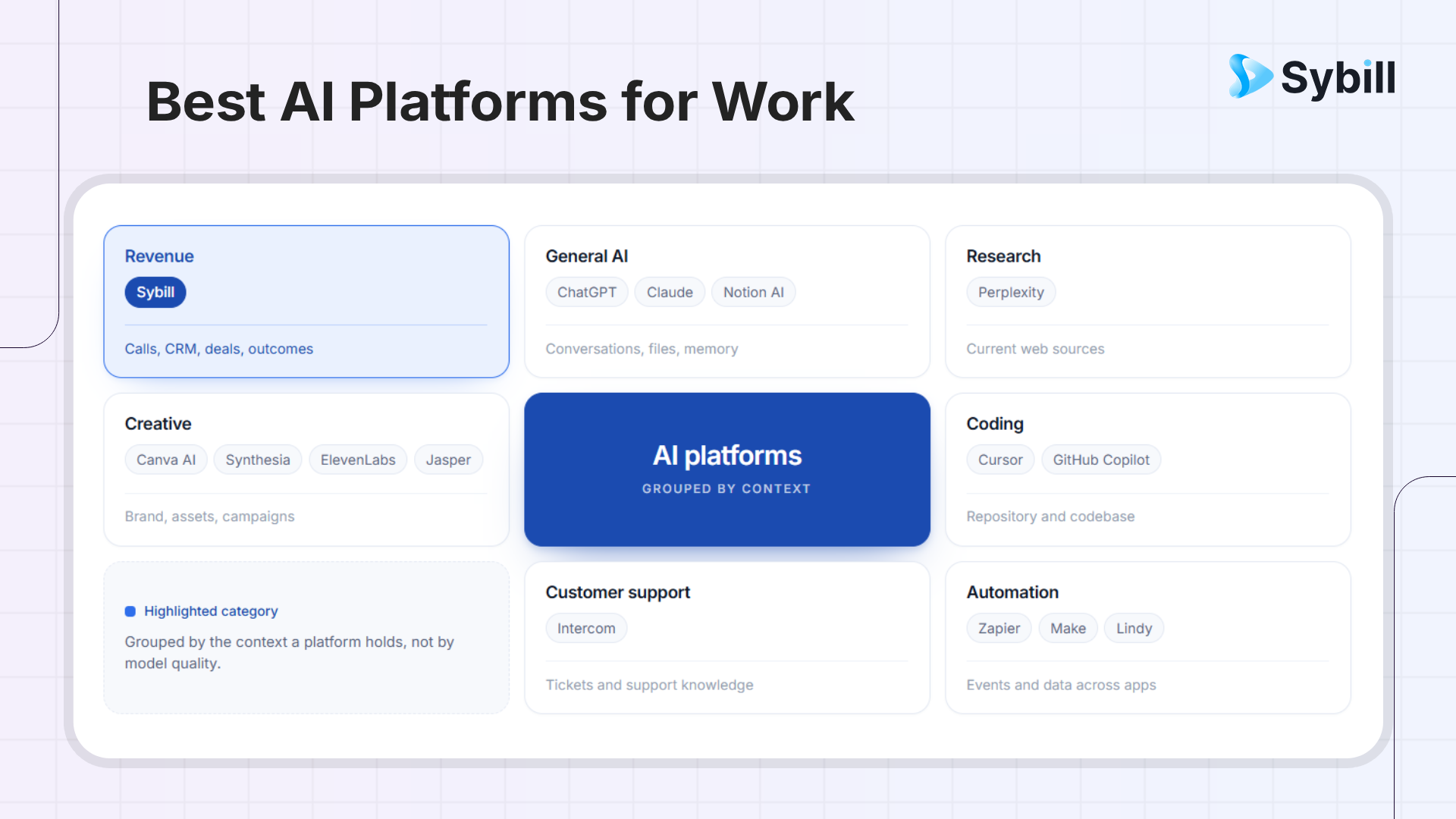Click the Sybill wordmark text
The height and width of the screenshot is (819, 1456).
click(1338, 78)
